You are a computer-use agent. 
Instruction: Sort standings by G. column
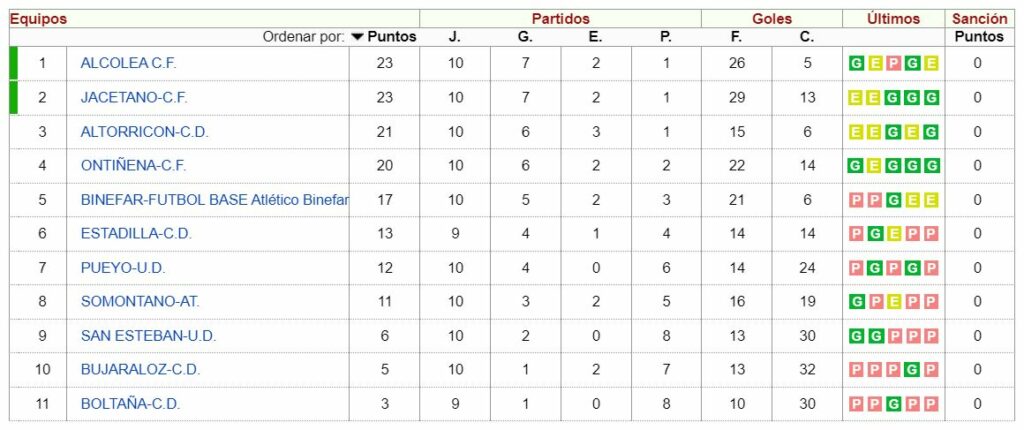click(525, 37)
